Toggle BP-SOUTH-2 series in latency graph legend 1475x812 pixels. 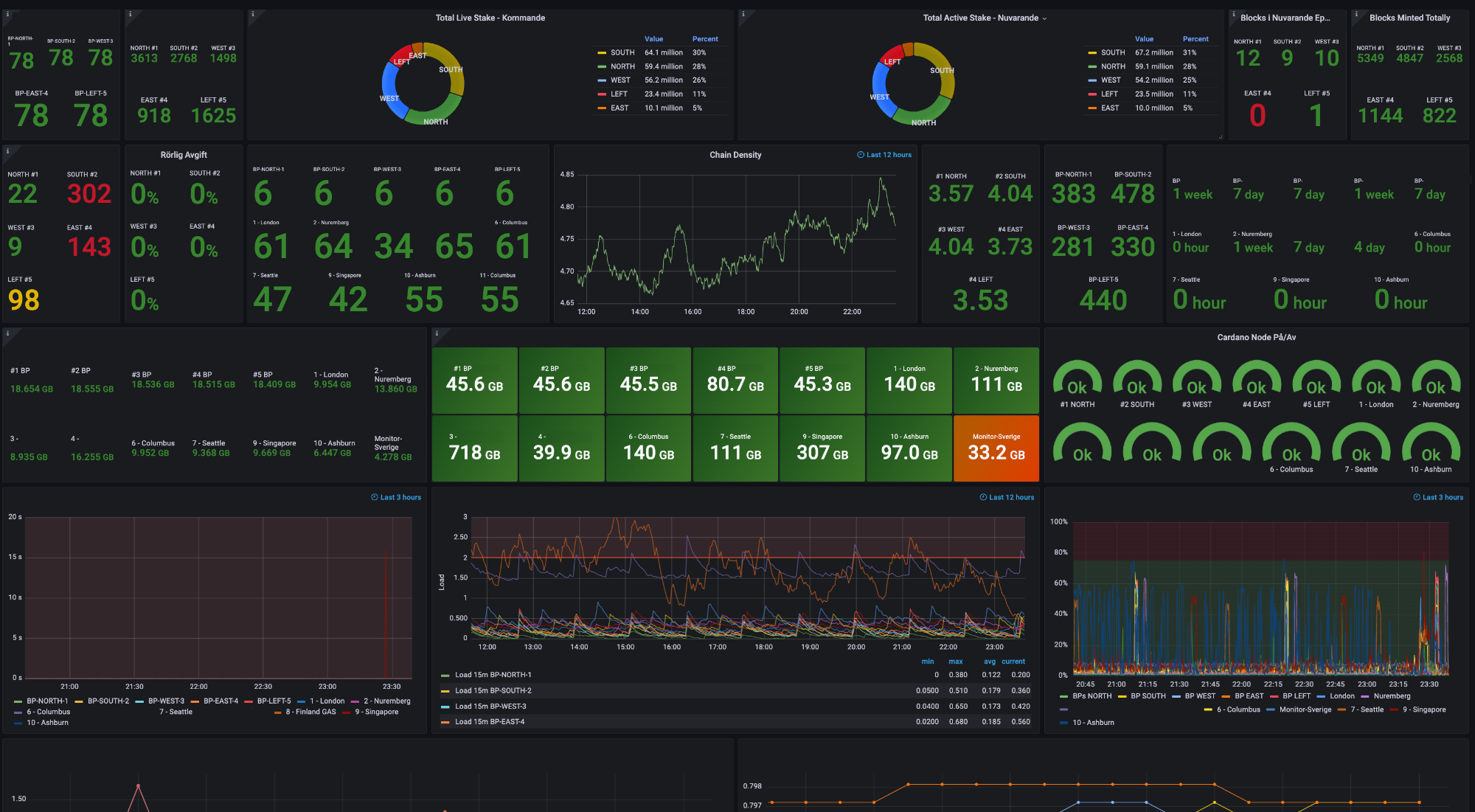108,701
